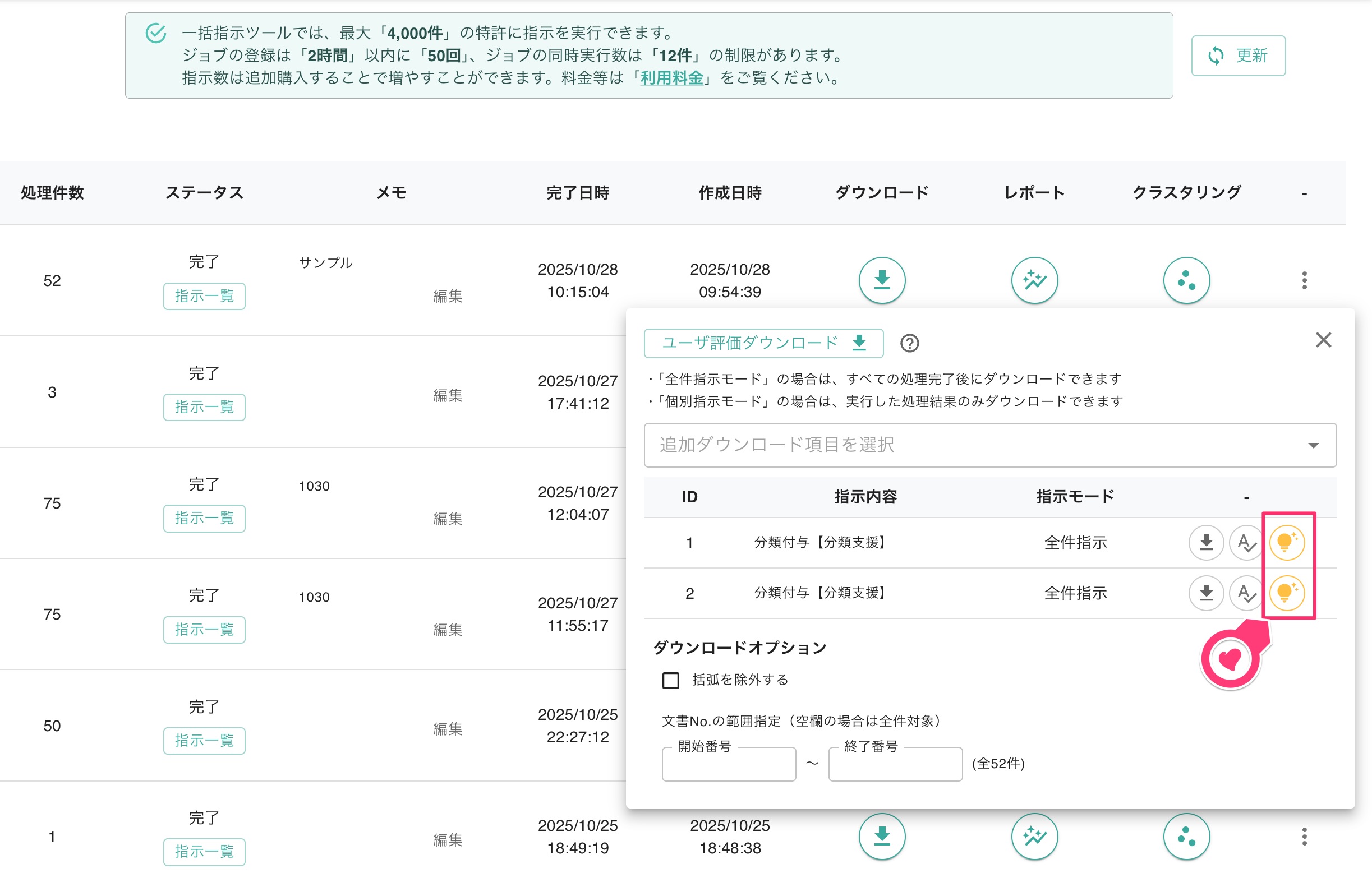Open the three-dot menu for the 18:49:19 job
This screenshot has width=1372, height=887.
(1305, 836)
